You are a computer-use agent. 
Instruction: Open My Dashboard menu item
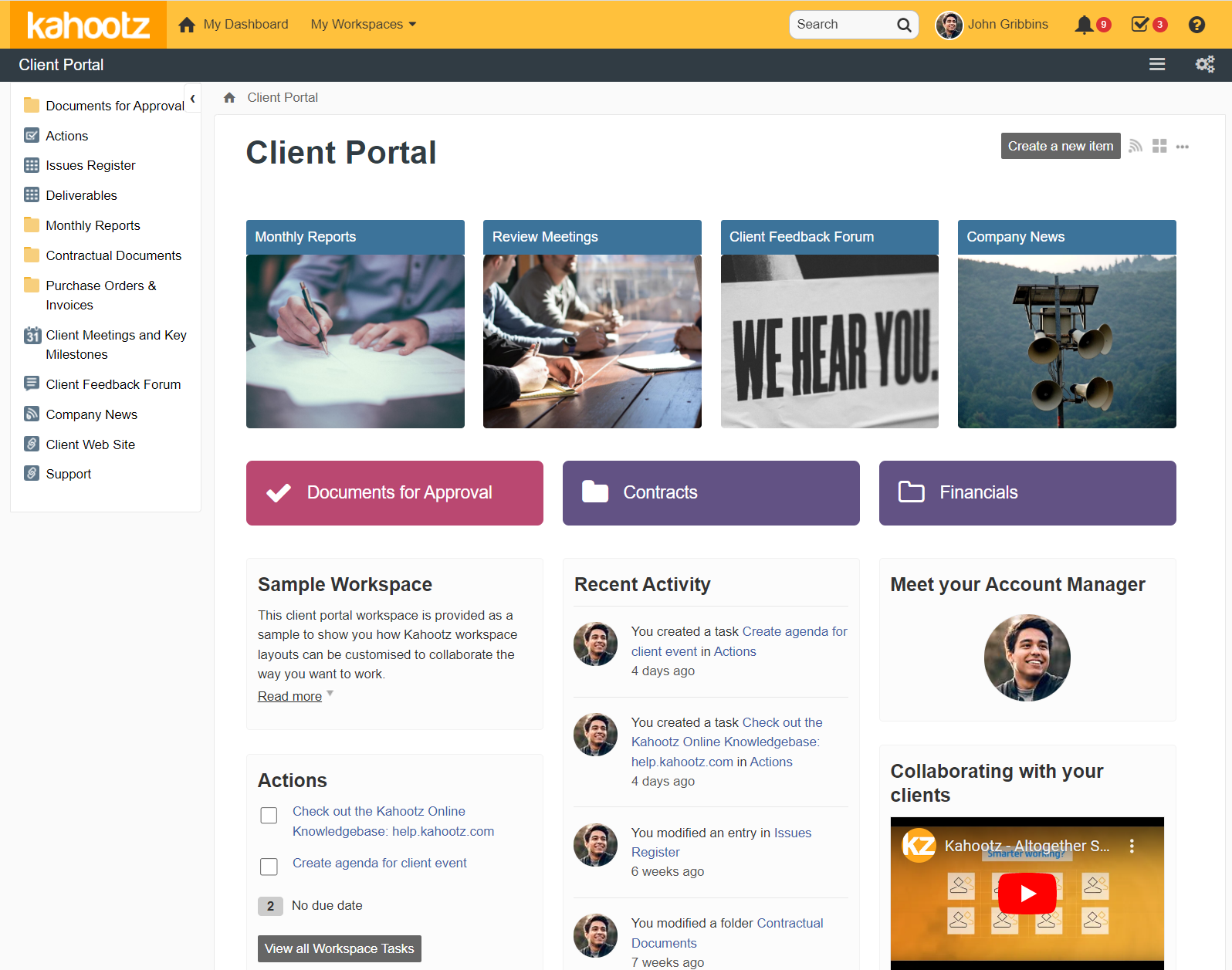pos(245,25)
